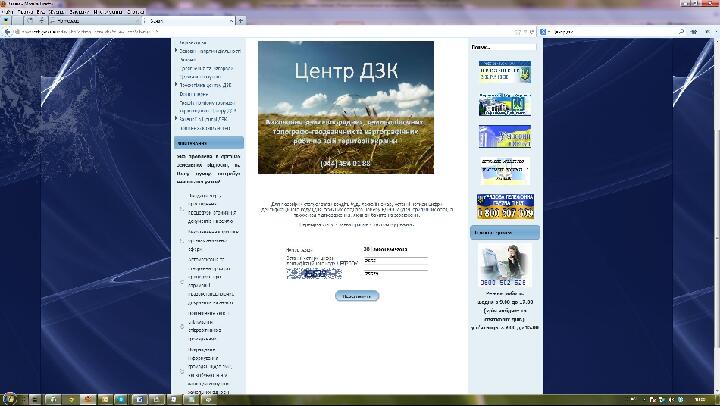Select the first poll radio option
Screen dimensions: 720x406
pyautogui.click(x=181, y=209)
